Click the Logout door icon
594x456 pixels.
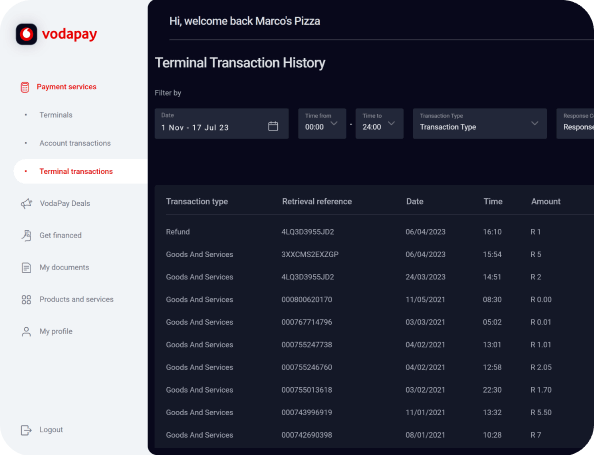tap(26, 430)
